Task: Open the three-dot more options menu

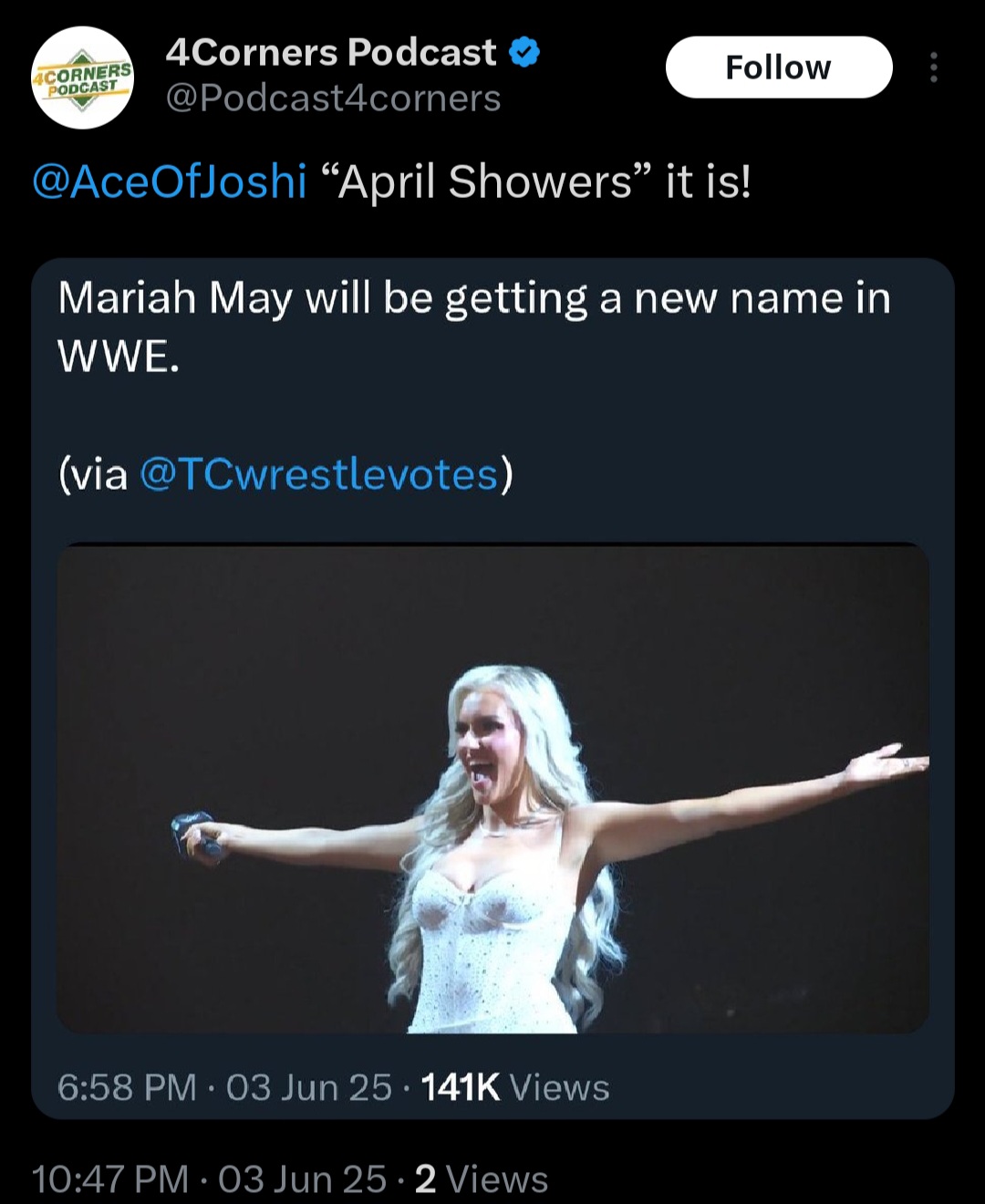Action: point(933,67)
